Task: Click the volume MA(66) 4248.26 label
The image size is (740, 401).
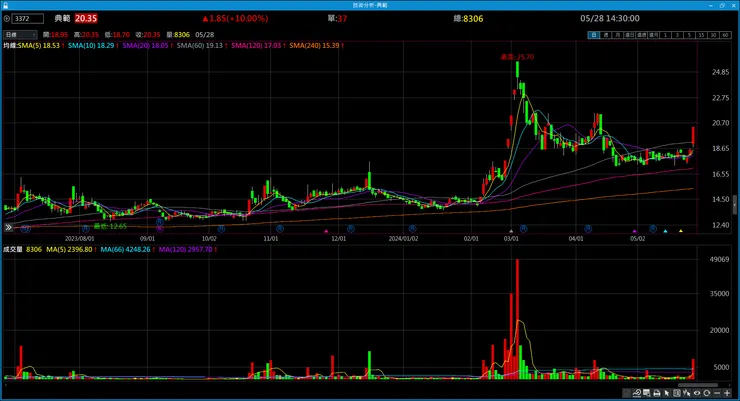Action: point(126,250)
